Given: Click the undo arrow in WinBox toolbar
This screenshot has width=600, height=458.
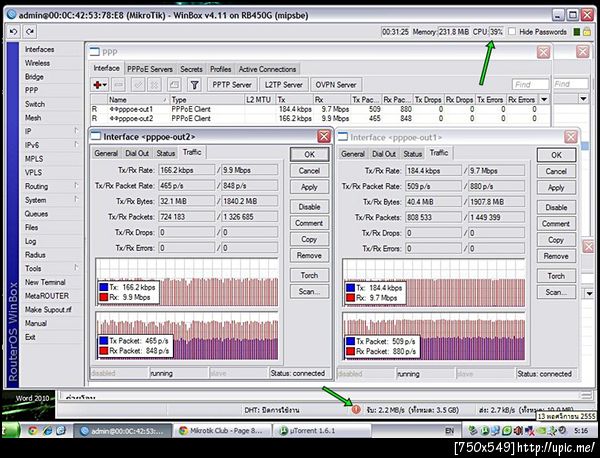Looking at the screenshot, I should coord(14,32).
